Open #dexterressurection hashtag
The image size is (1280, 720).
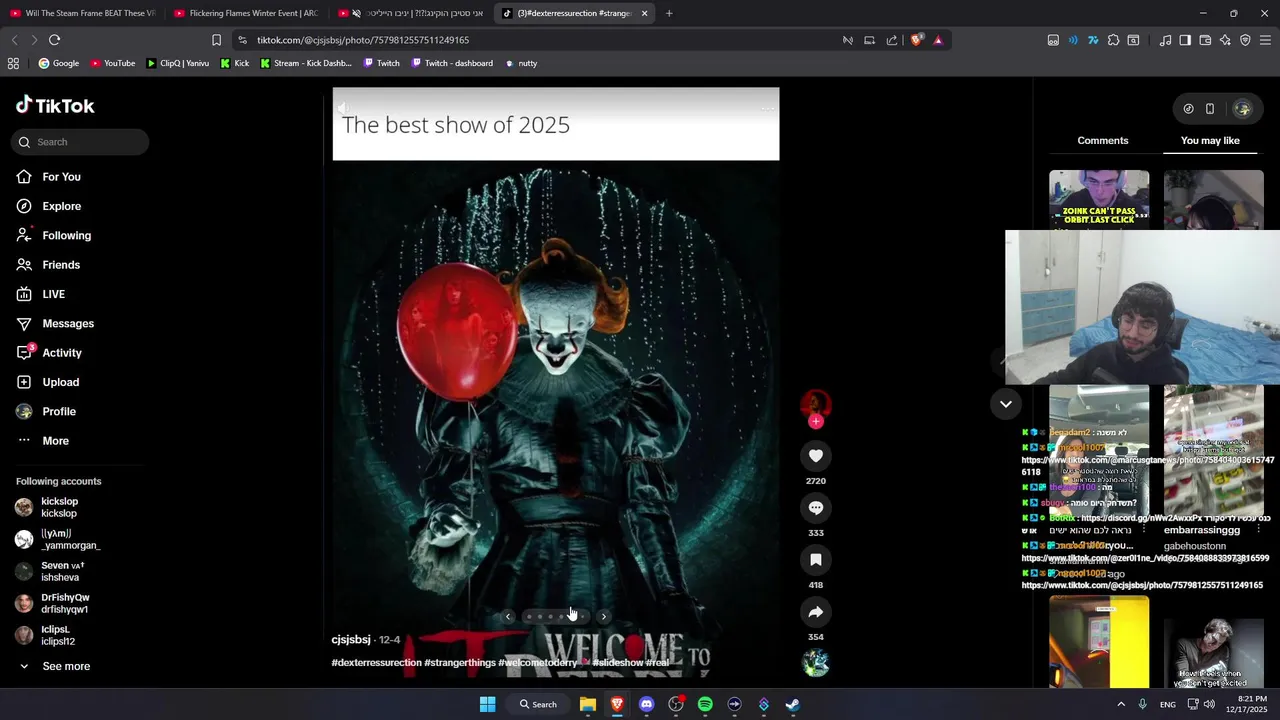point(376,663)
